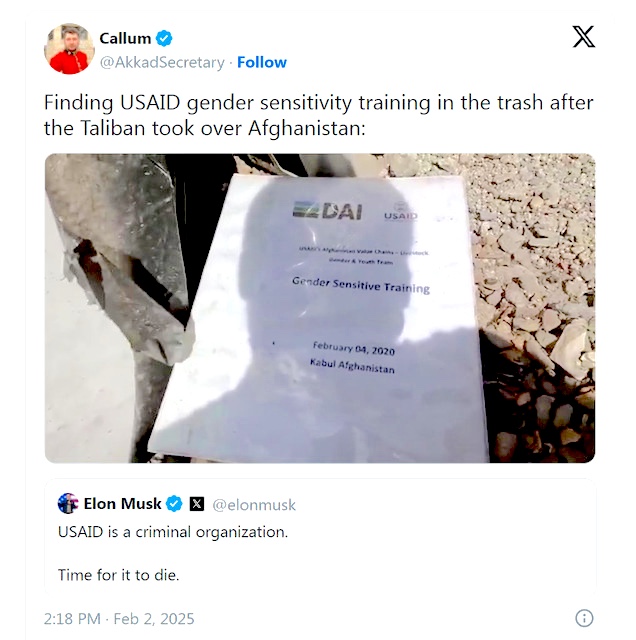The image size is (636, 640).
Task: Open the Elon Musk display name
Action: 122,504
